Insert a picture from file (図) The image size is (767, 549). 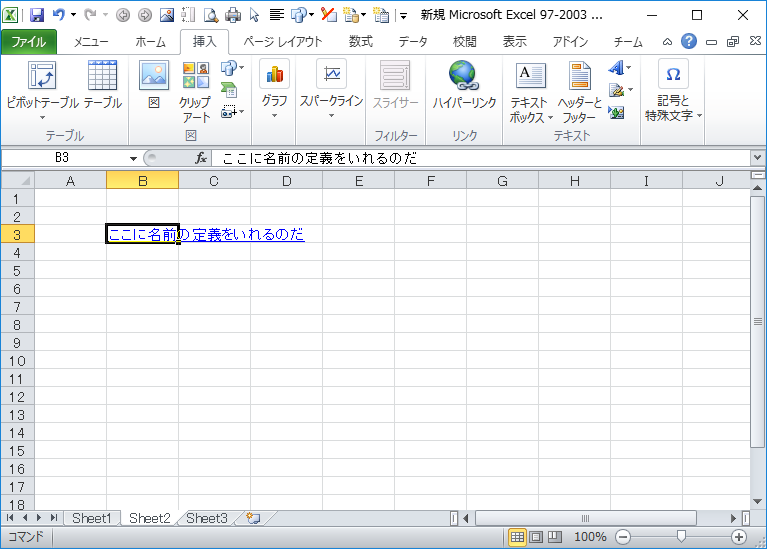[x=154, y=85]
